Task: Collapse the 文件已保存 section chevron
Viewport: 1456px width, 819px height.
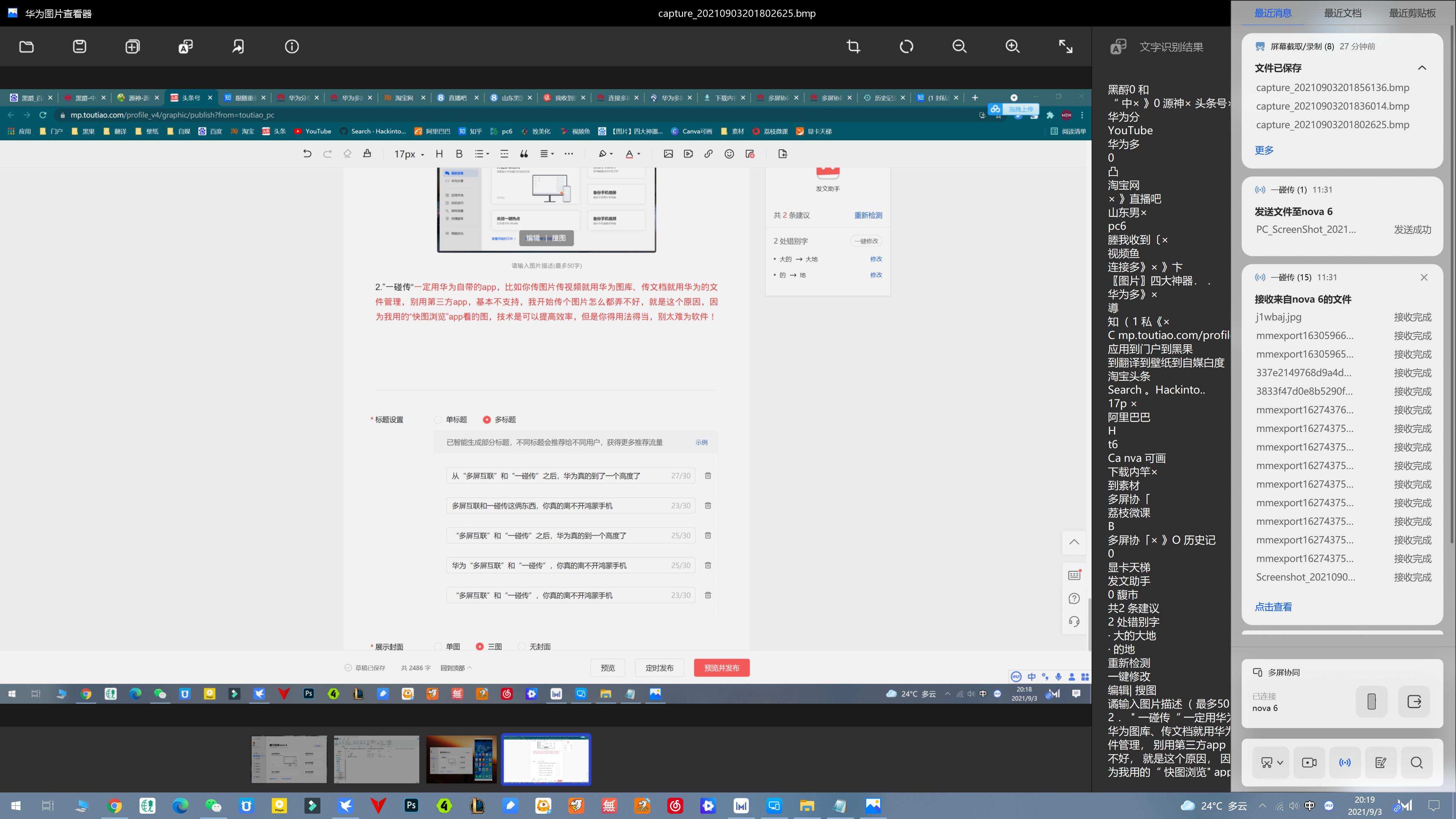Action: point(1422,68)
